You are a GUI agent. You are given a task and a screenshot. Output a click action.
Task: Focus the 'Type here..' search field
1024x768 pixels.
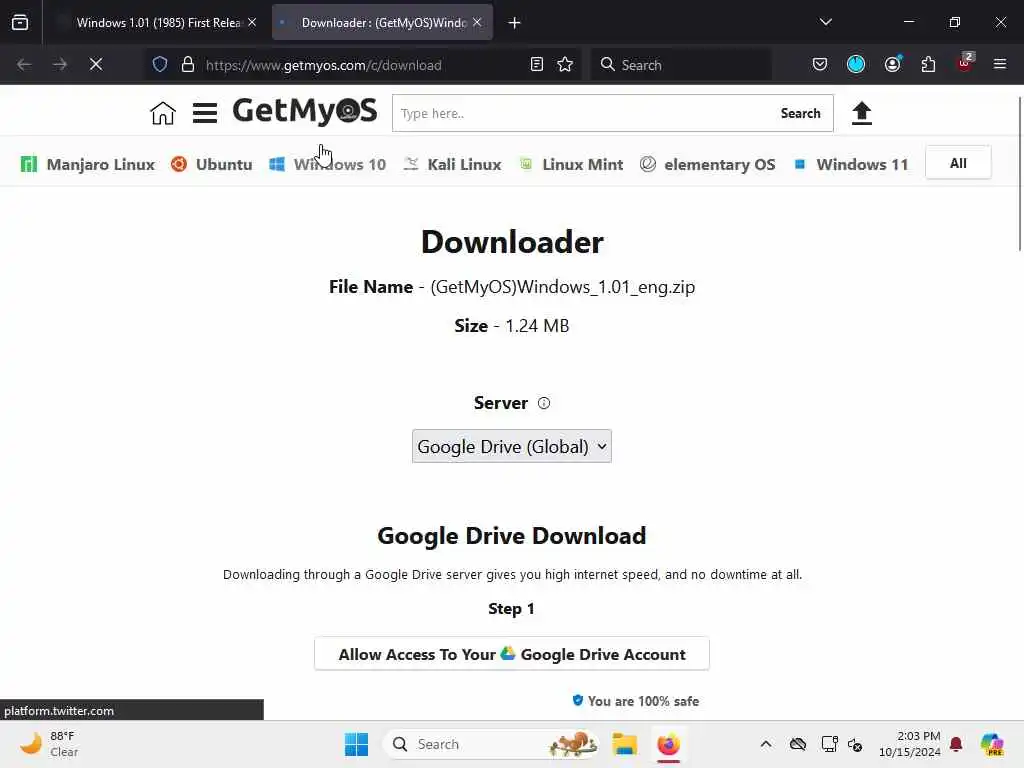pos(581,113)
